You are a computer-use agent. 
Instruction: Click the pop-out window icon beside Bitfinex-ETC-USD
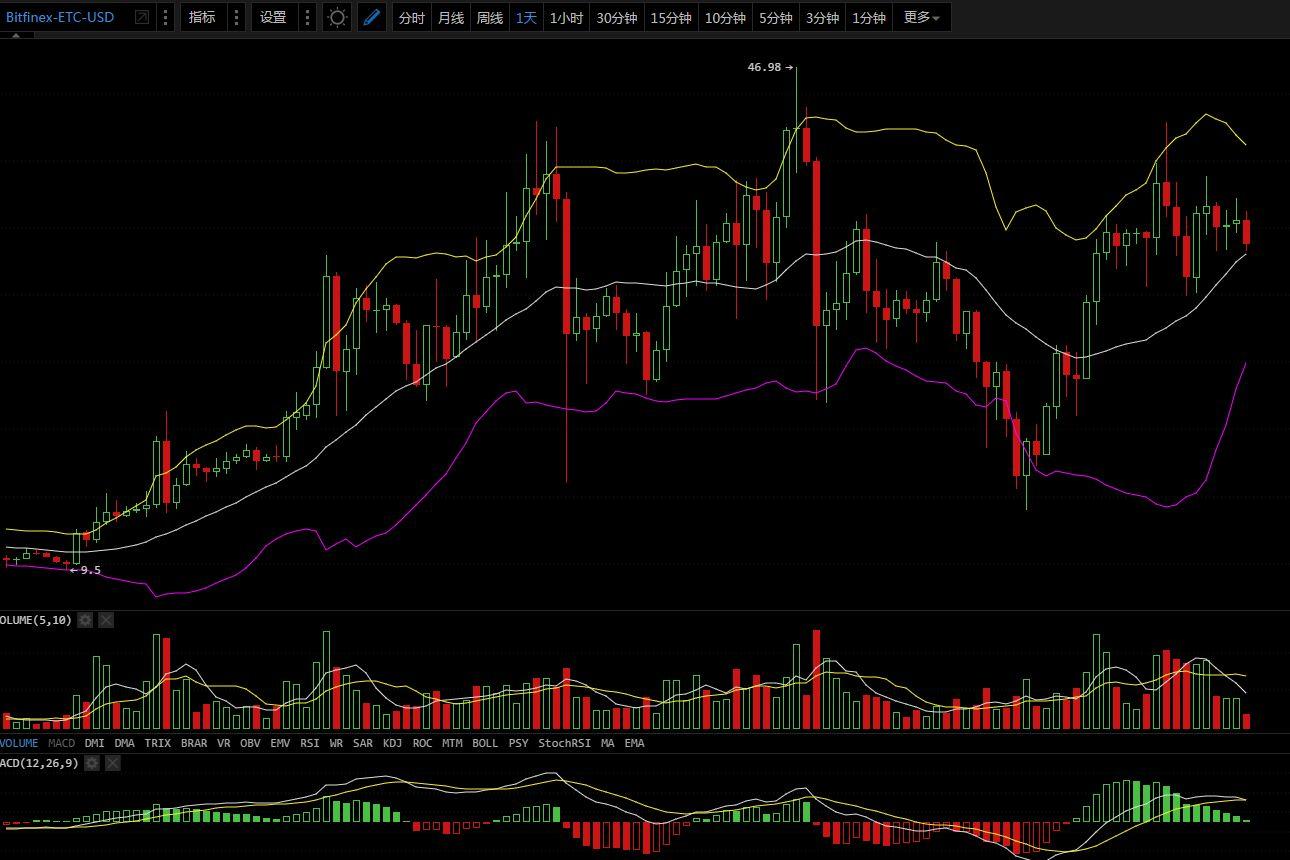click(x=142, y=17)
